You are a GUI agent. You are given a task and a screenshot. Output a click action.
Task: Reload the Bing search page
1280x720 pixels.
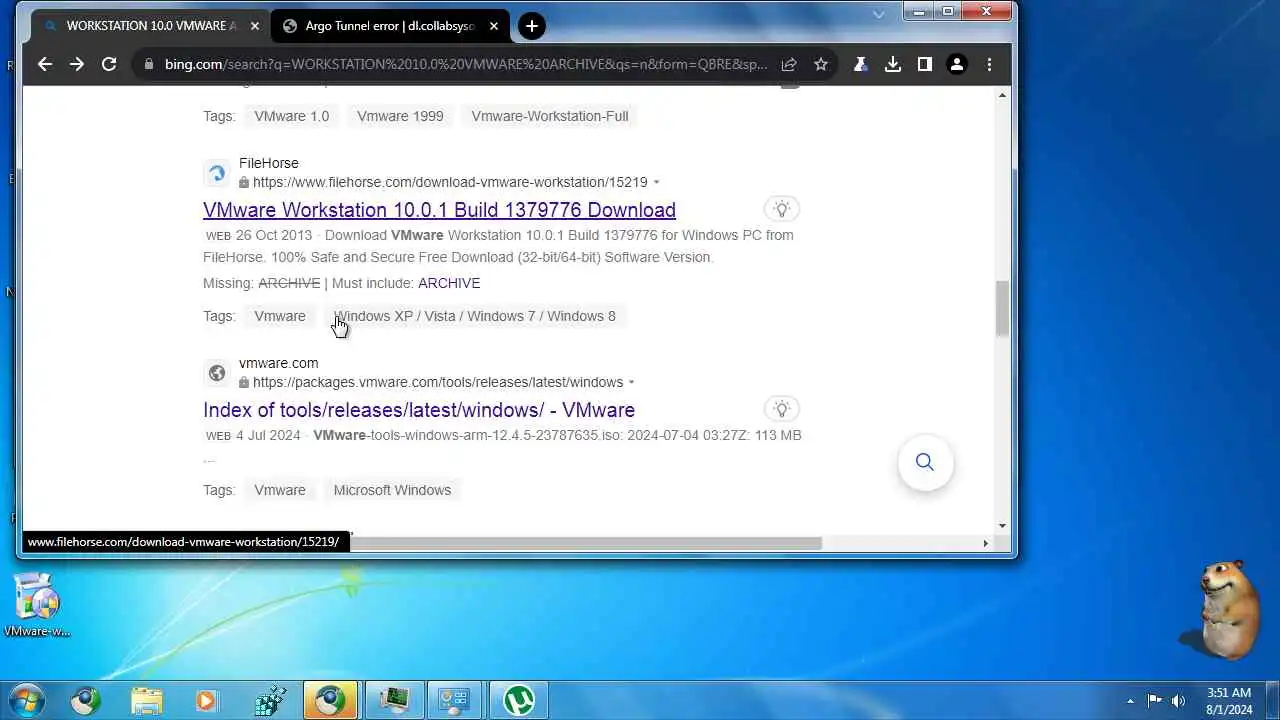coord(109,64)
